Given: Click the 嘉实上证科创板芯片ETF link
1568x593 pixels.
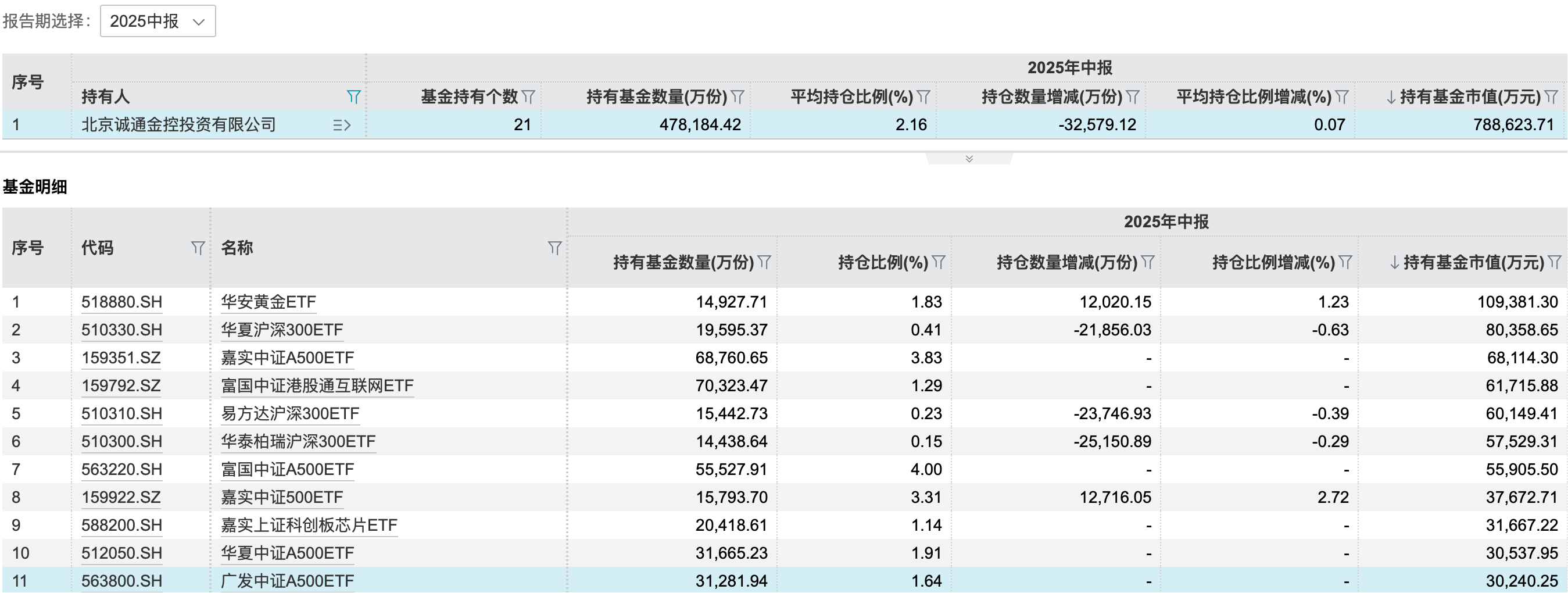Looking at the screenshot, I should point(309,526).
